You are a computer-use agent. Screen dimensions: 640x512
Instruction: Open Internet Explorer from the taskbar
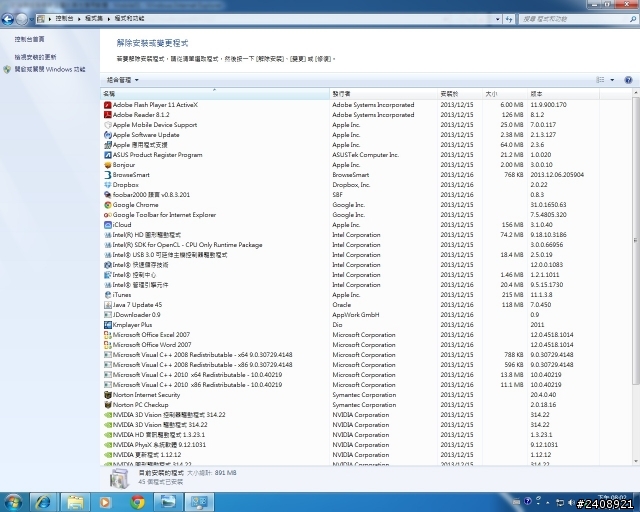pyautogui.click(x=42, y=501)
